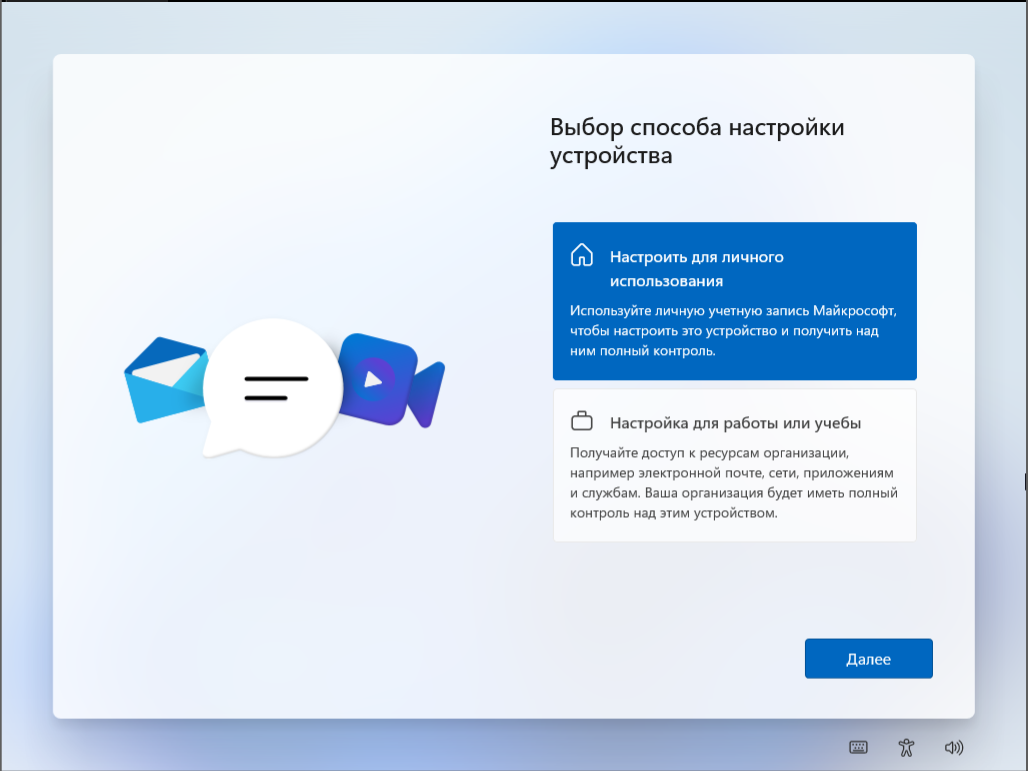Open the on-screen keyboard icon

[x=858, y=747]
